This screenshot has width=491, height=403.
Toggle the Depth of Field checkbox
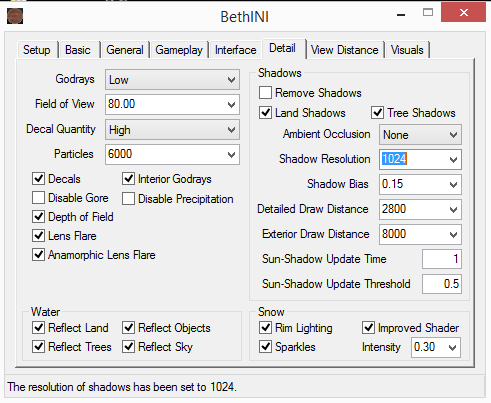pos(38,217)
